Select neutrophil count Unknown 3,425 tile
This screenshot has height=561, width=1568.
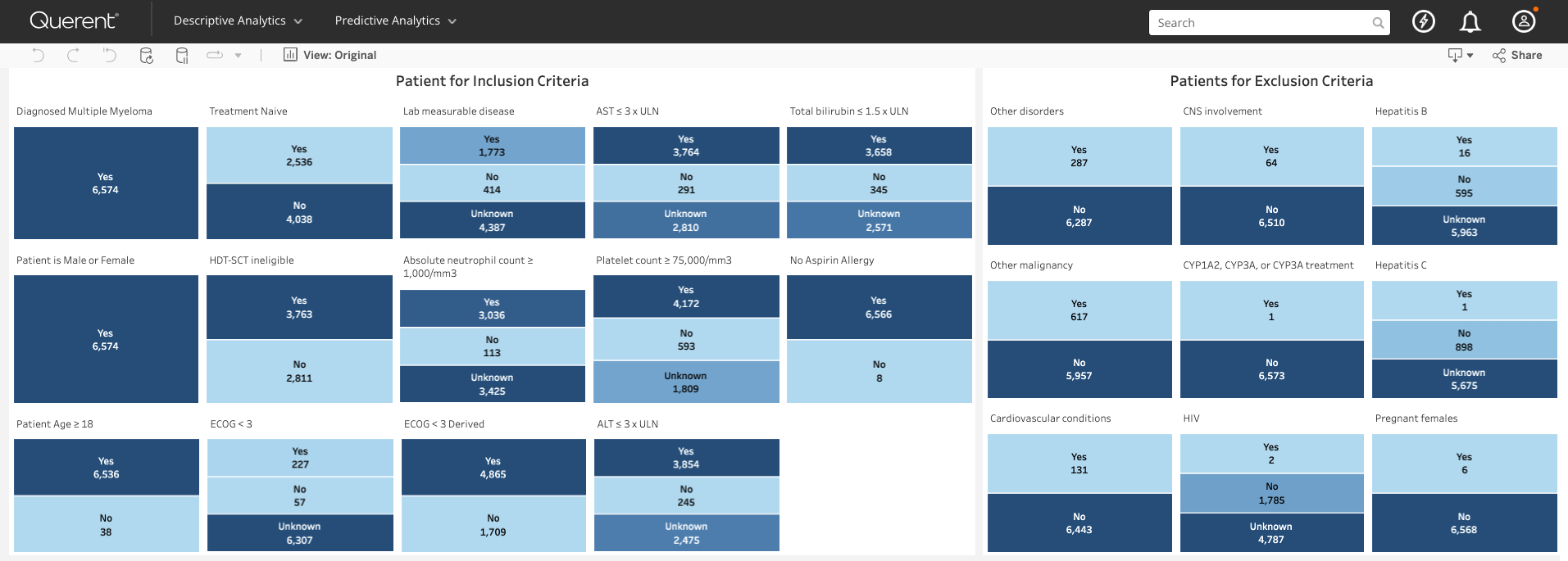[492, 384]
